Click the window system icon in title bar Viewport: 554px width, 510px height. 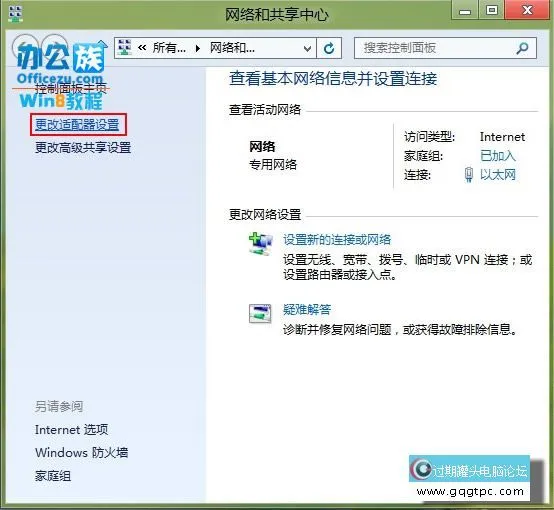[x=15, y=14]
